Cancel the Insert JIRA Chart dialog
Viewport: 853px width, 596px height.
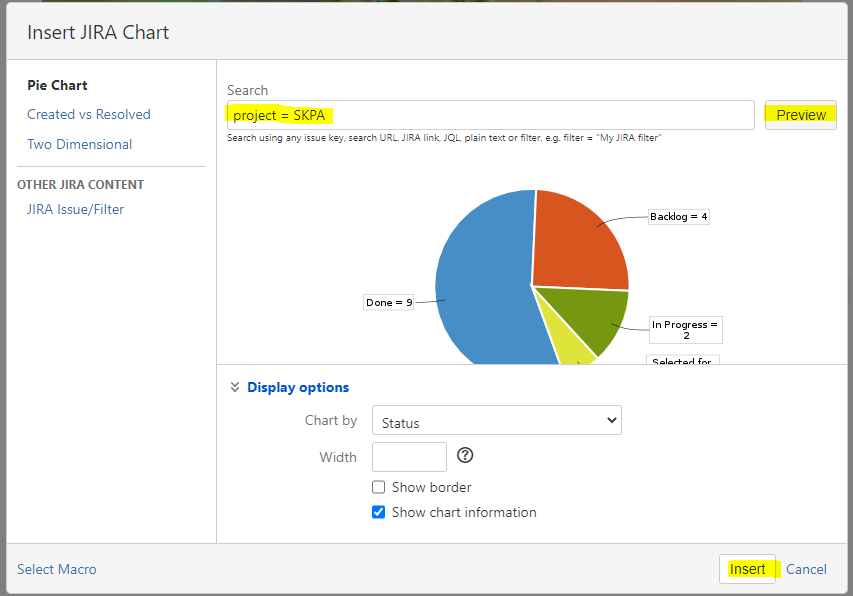pyautogui.click(x=806, y=569)
